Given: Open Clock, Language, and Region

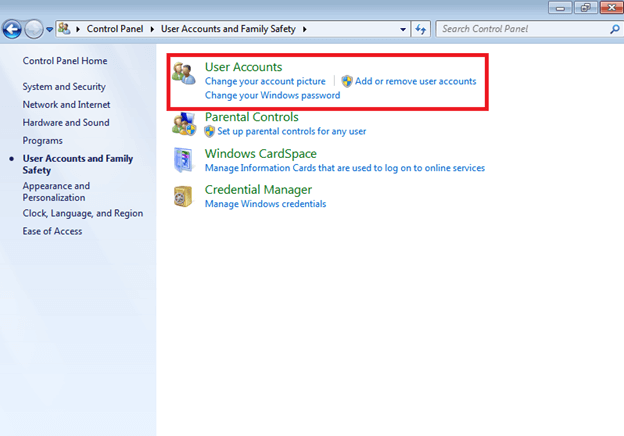Looking at the screenshot, I should [83, 213].
